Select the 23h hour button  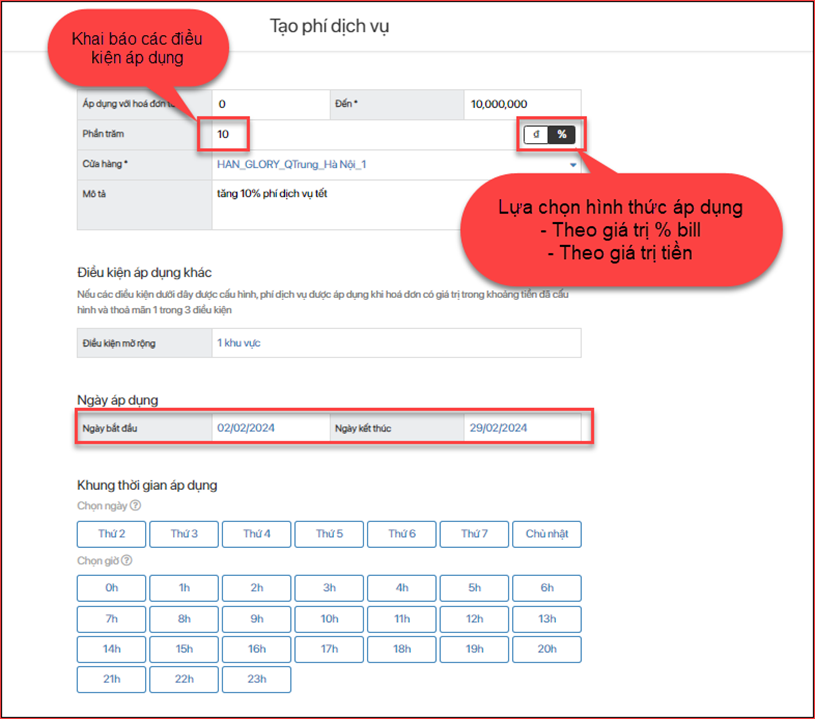[x=256, y=680]
